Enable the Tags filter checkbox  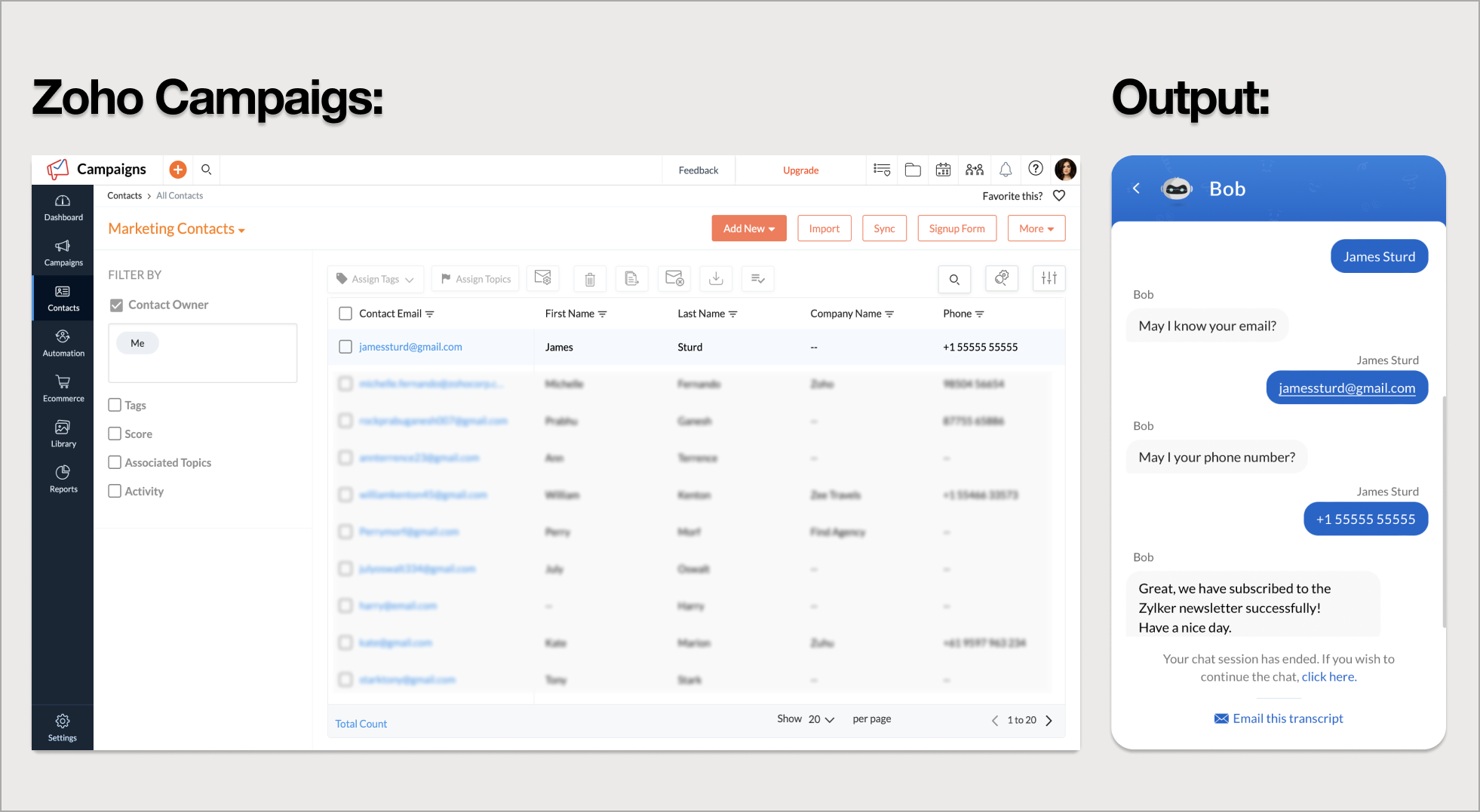(x=115, y=405)
